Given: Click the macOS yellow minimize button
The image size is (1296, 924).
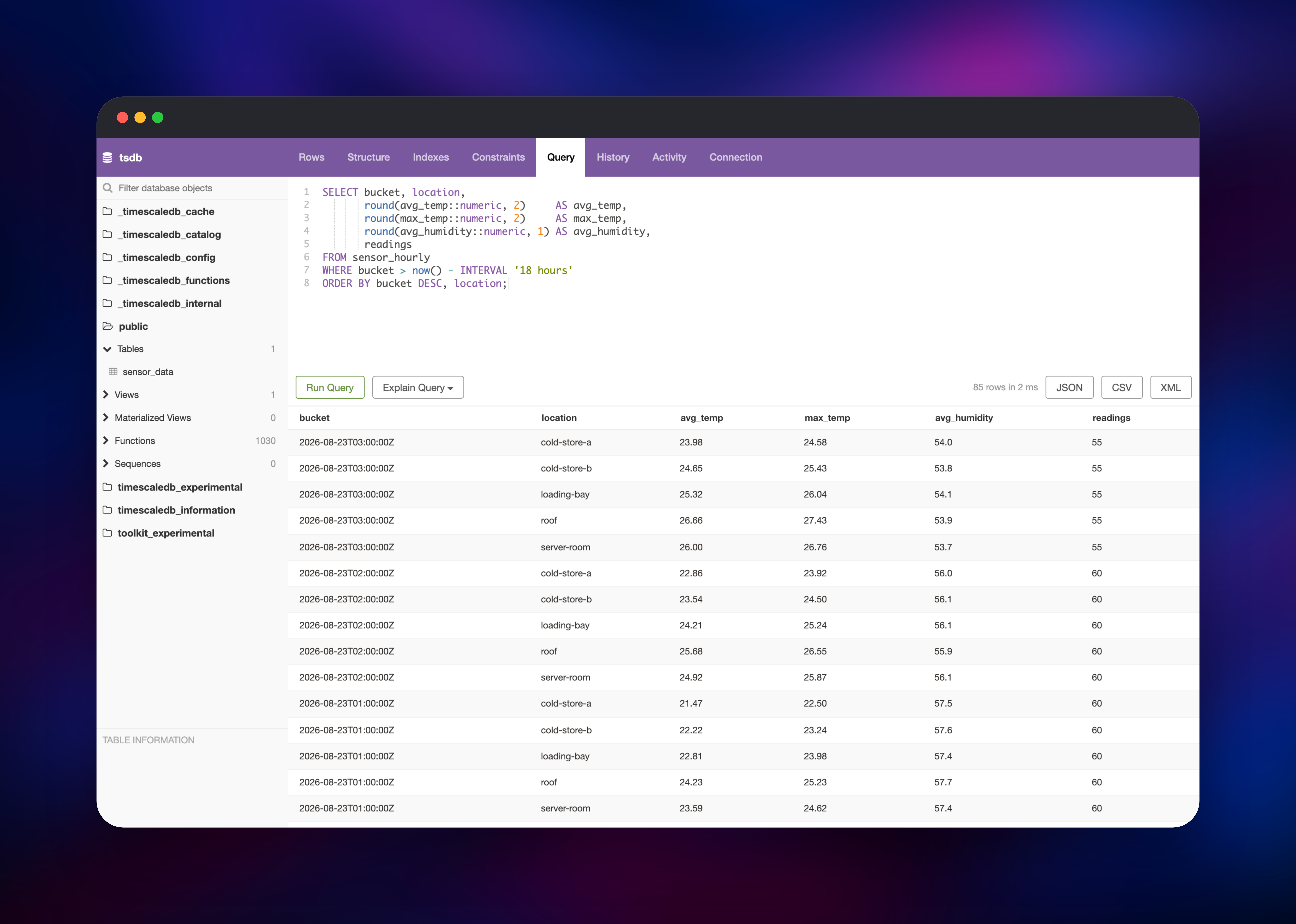Looking at the screenshot, I should pos(140,117).
